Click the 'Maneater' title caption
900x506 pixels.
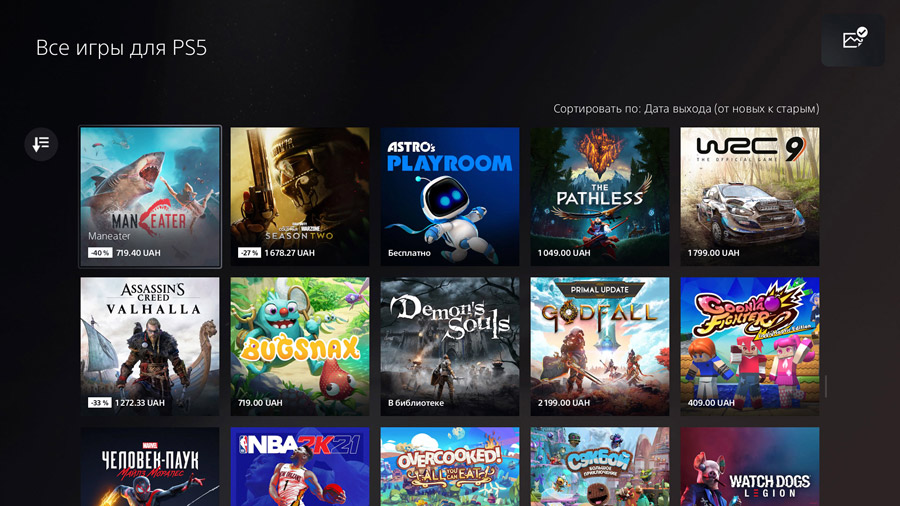click(x=109, y=236)
